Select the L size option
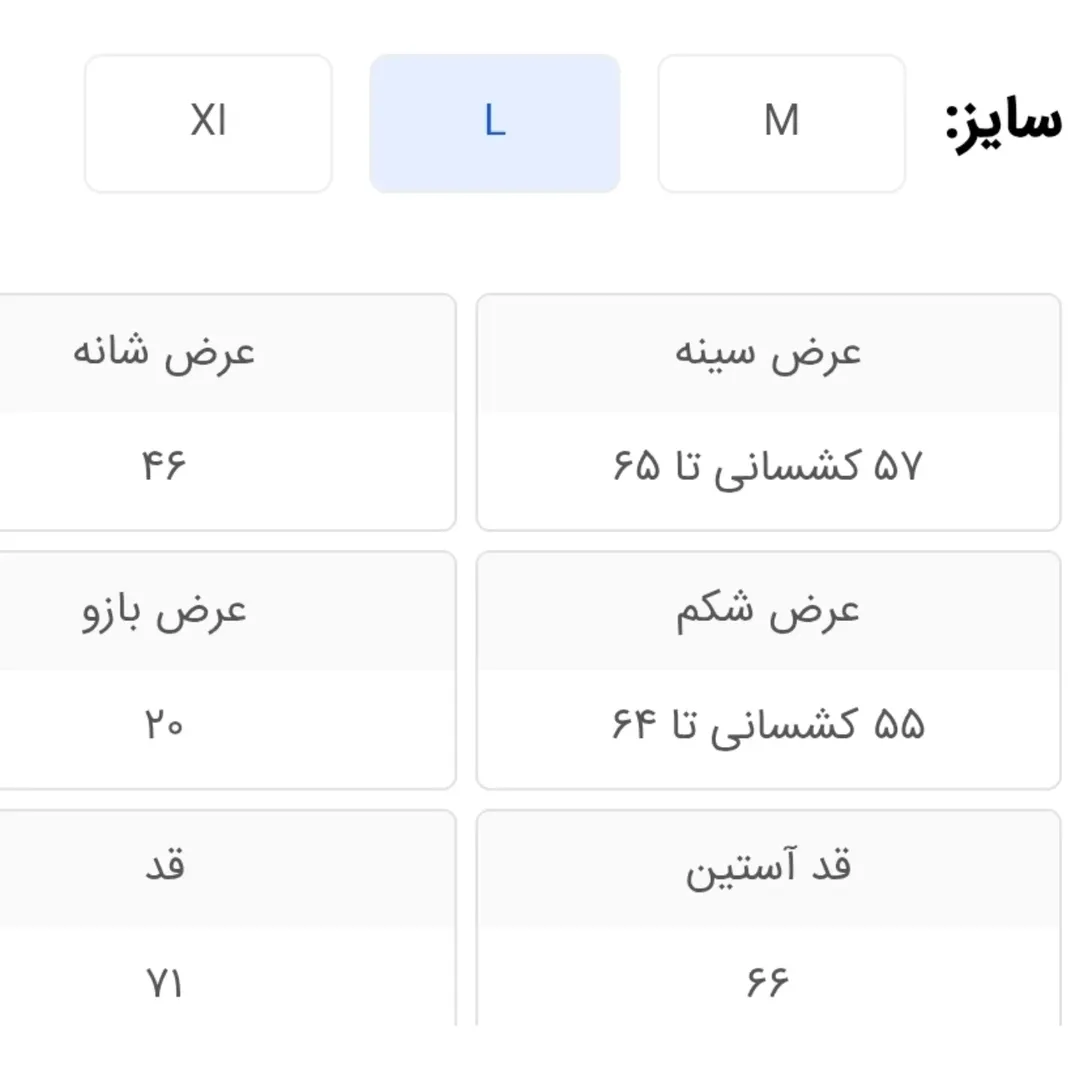 pyautogui.click(x=495, y=123)
